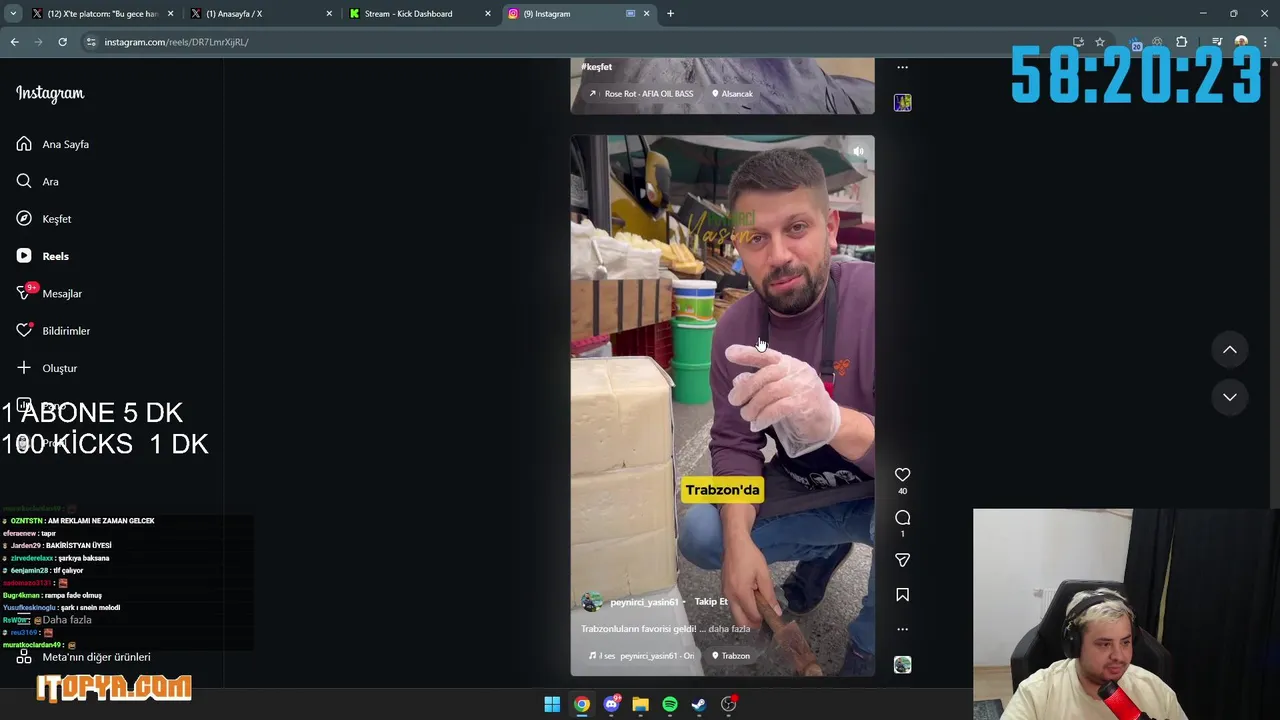Open File Explorer from the taskbar
The image size is (1280, 720).
click(640, 704)
